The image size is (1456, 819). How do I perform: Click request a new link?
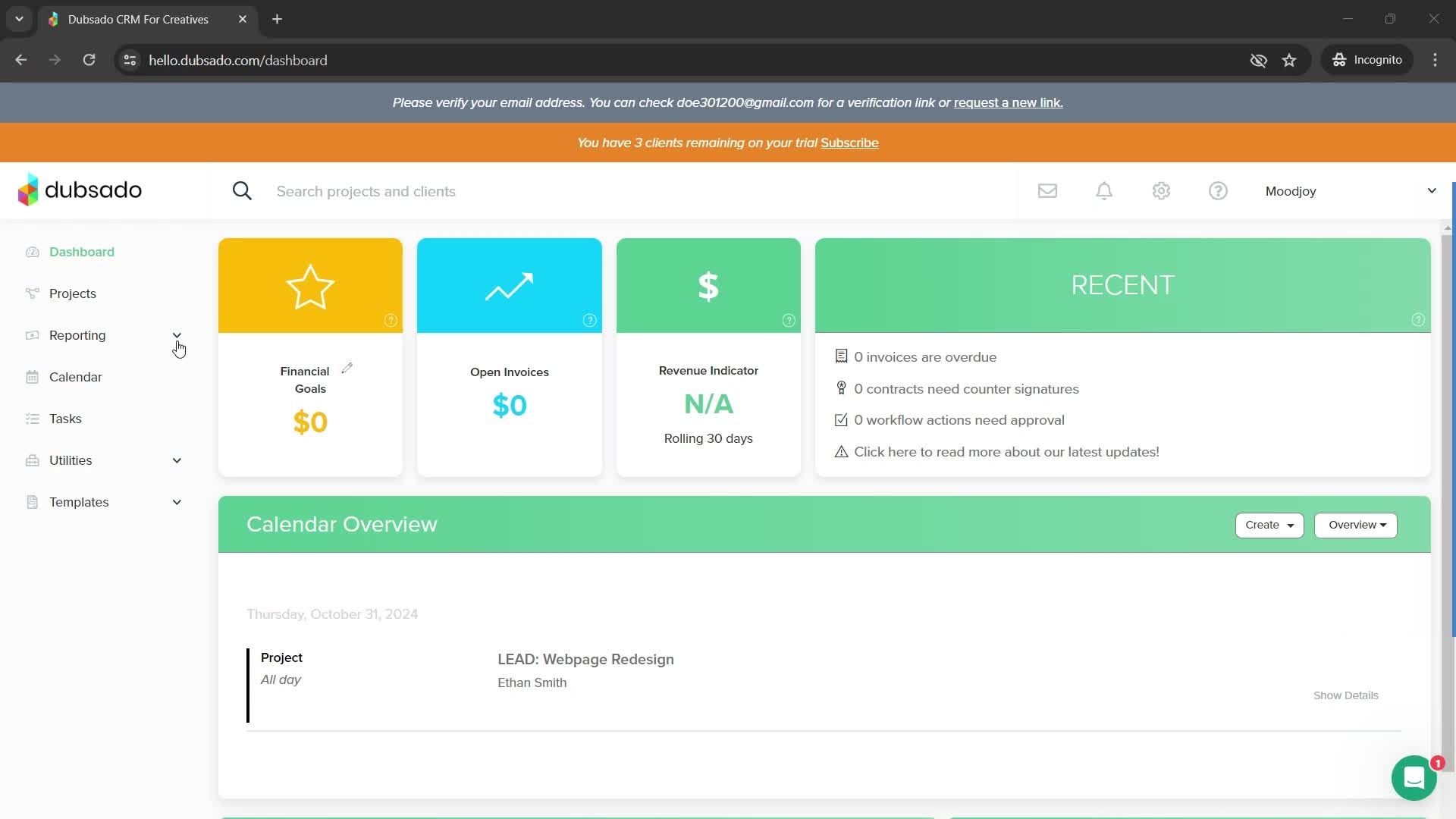point(1008,102)
